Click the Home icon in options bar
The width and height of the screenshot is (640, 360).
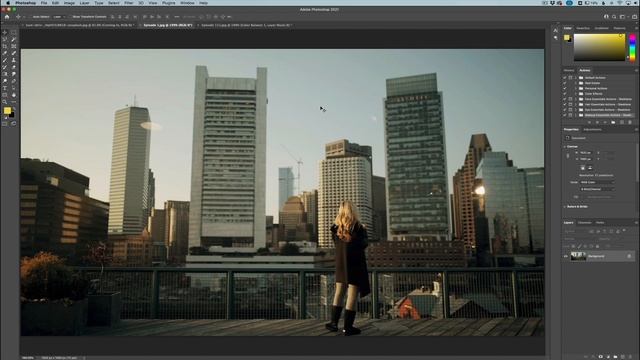(7, 17)
